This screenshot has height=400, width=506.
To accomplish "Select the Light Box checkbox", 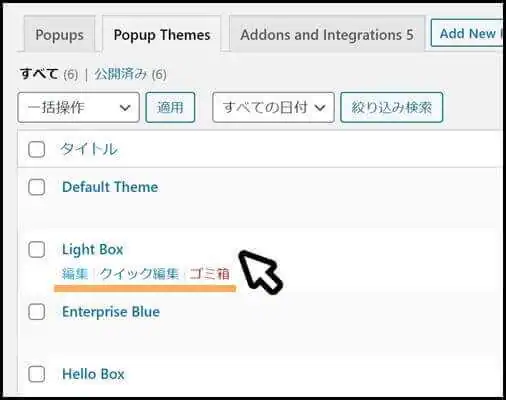I will tap(37, 249).
